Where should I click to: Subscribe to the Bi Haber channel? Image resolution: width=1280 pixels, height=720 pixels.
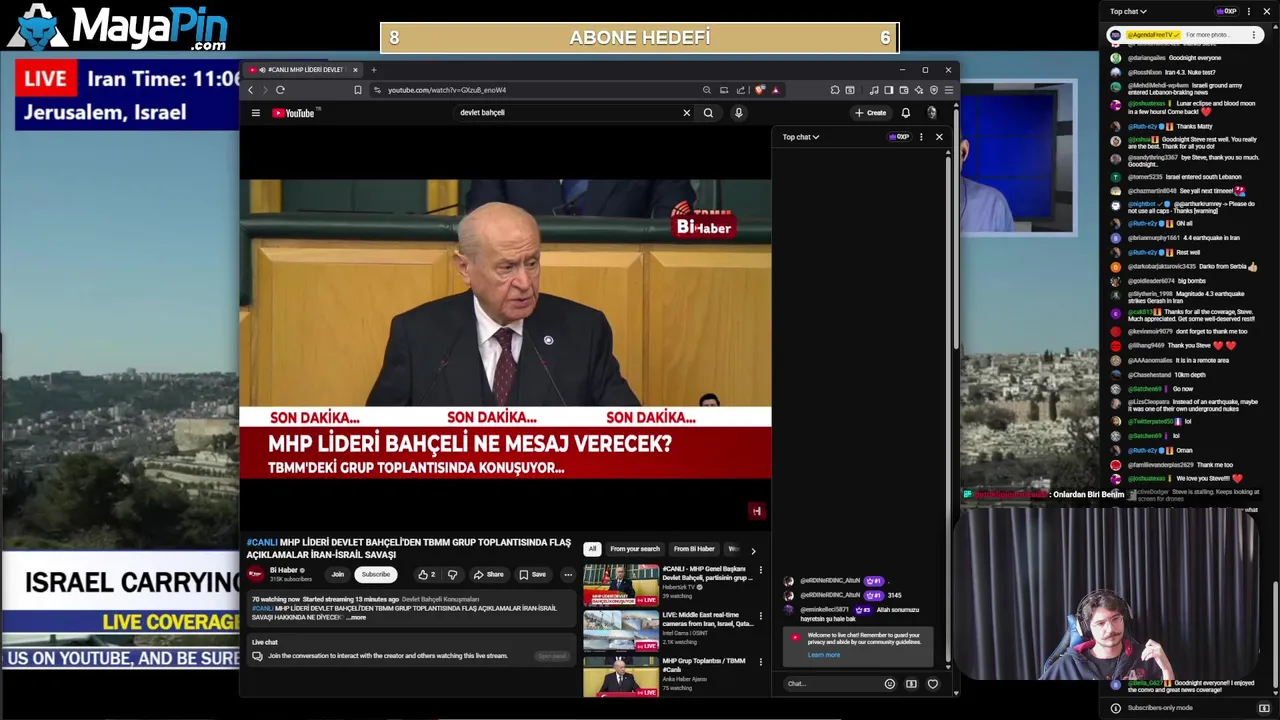[x=376, y=574]
